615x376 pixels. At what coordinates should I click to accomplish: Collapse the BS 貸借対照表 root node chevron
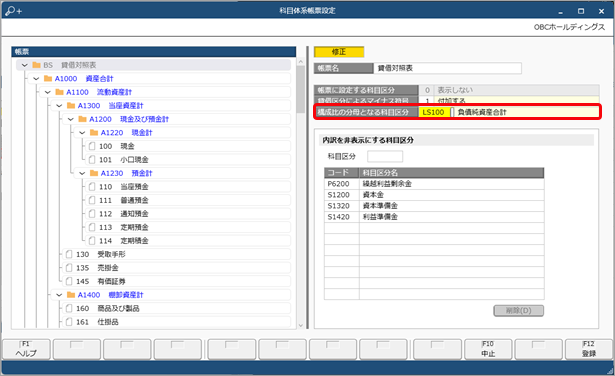pos(25,65)
